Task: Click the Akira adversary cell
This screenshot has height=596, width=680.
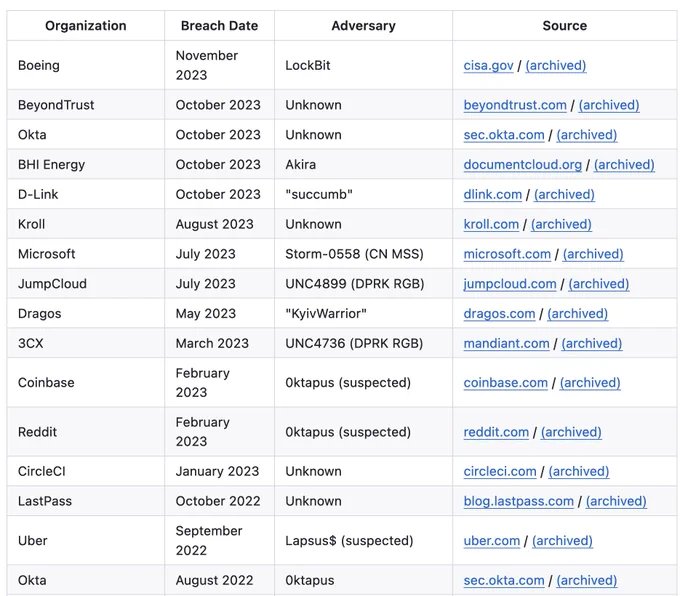Action: [363, 165]
